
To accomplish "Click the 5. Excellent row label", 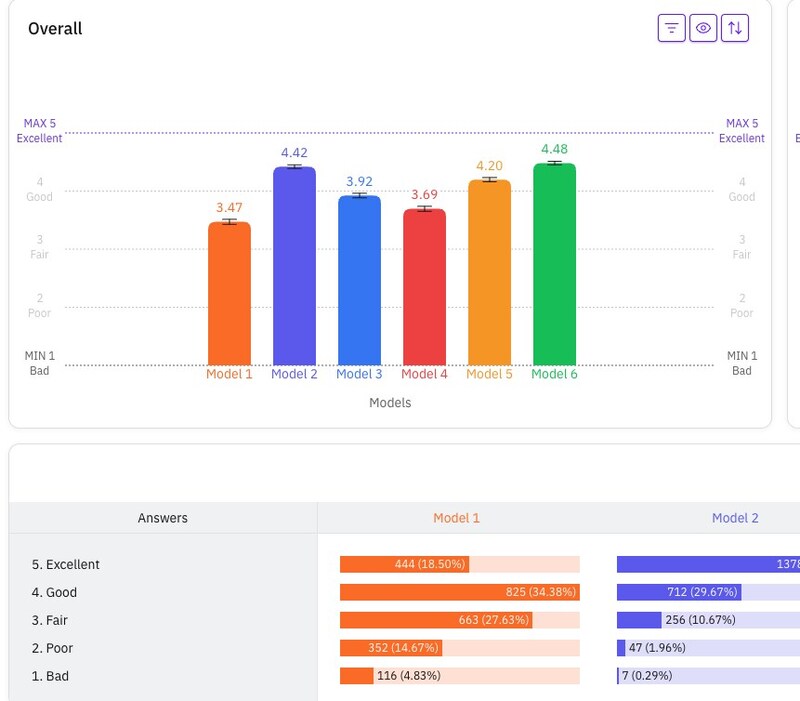I will [x=66, y=564].
